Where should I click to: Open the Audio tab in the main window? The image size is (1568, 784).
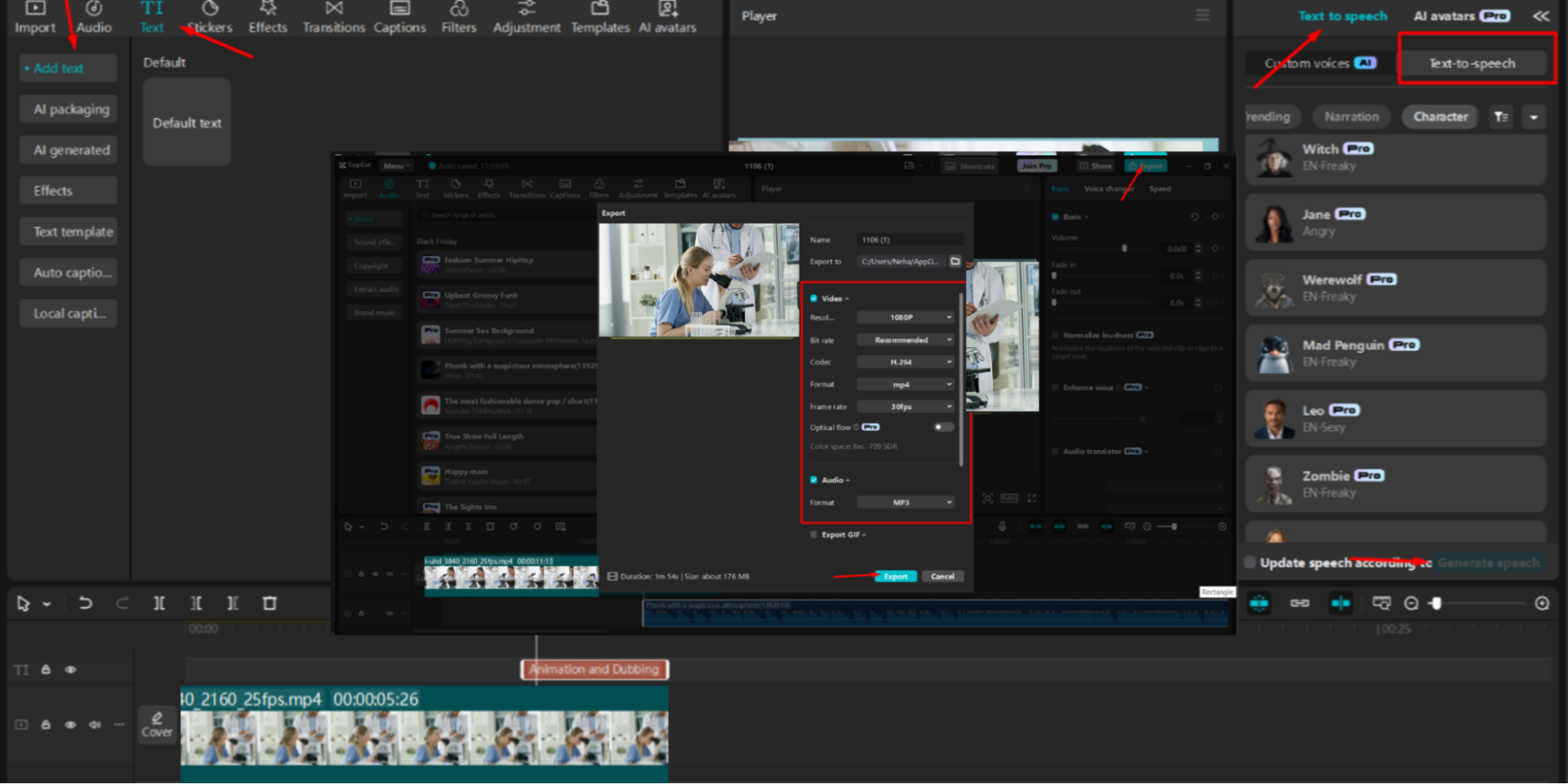pos(94,18)
